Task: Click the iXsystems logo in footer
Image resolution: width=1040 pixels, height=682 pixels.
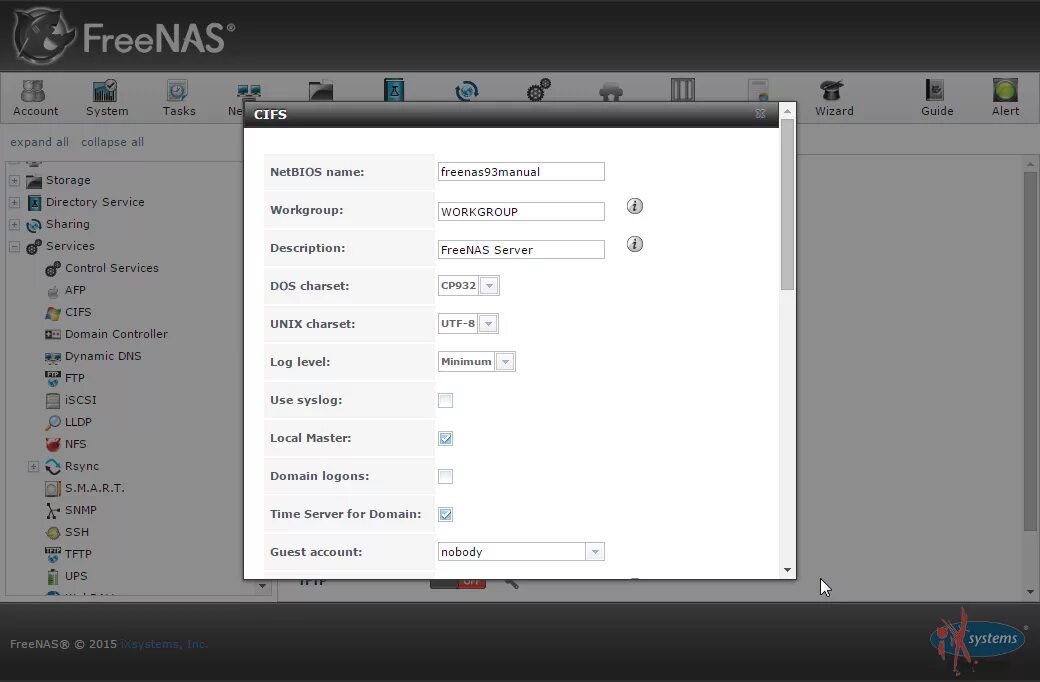Action: pos(978,640)
